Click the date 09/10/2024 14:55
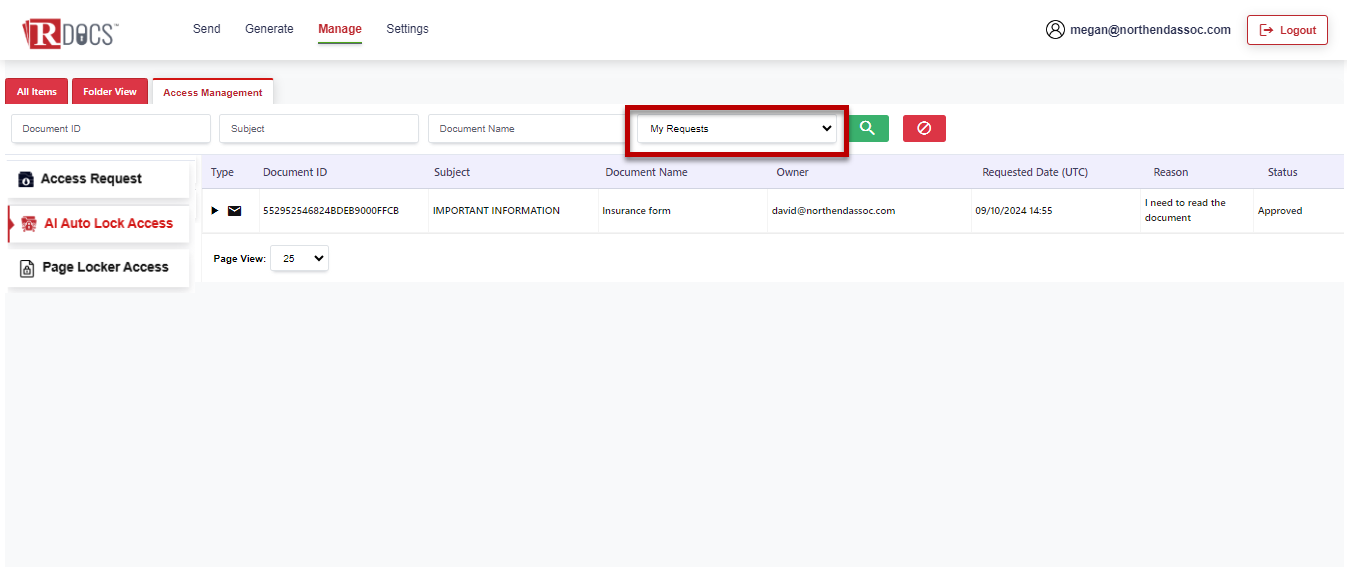 tap(1013, 211)
